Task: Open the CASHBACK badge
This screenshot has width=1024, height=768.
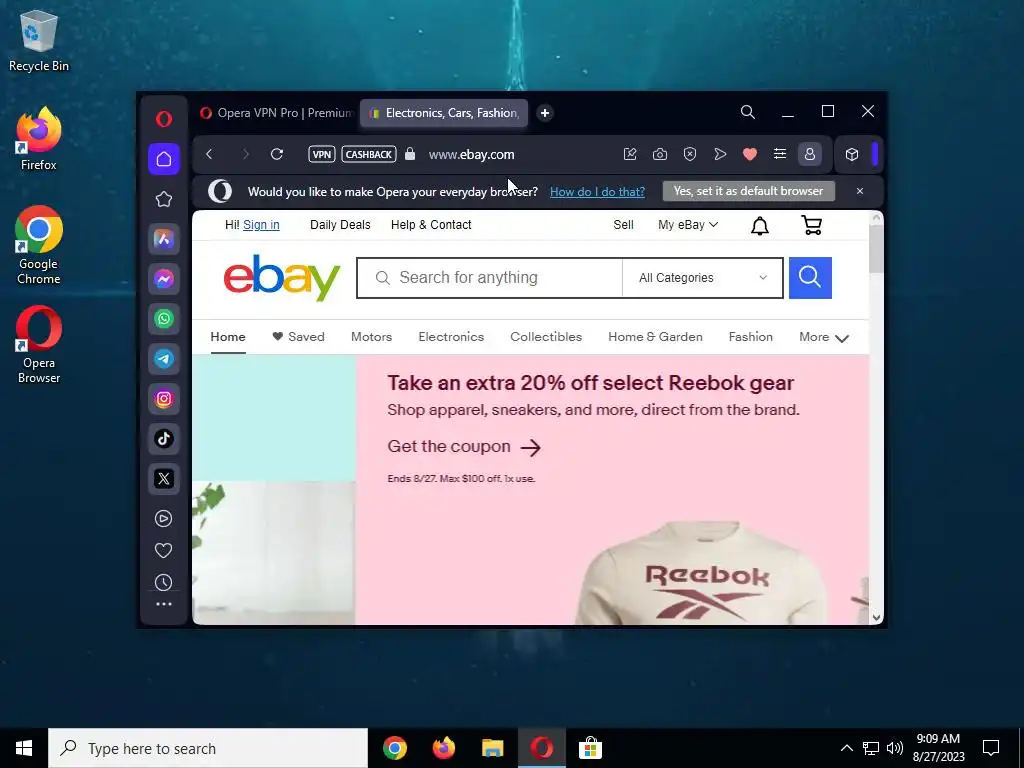Action: 369,154
